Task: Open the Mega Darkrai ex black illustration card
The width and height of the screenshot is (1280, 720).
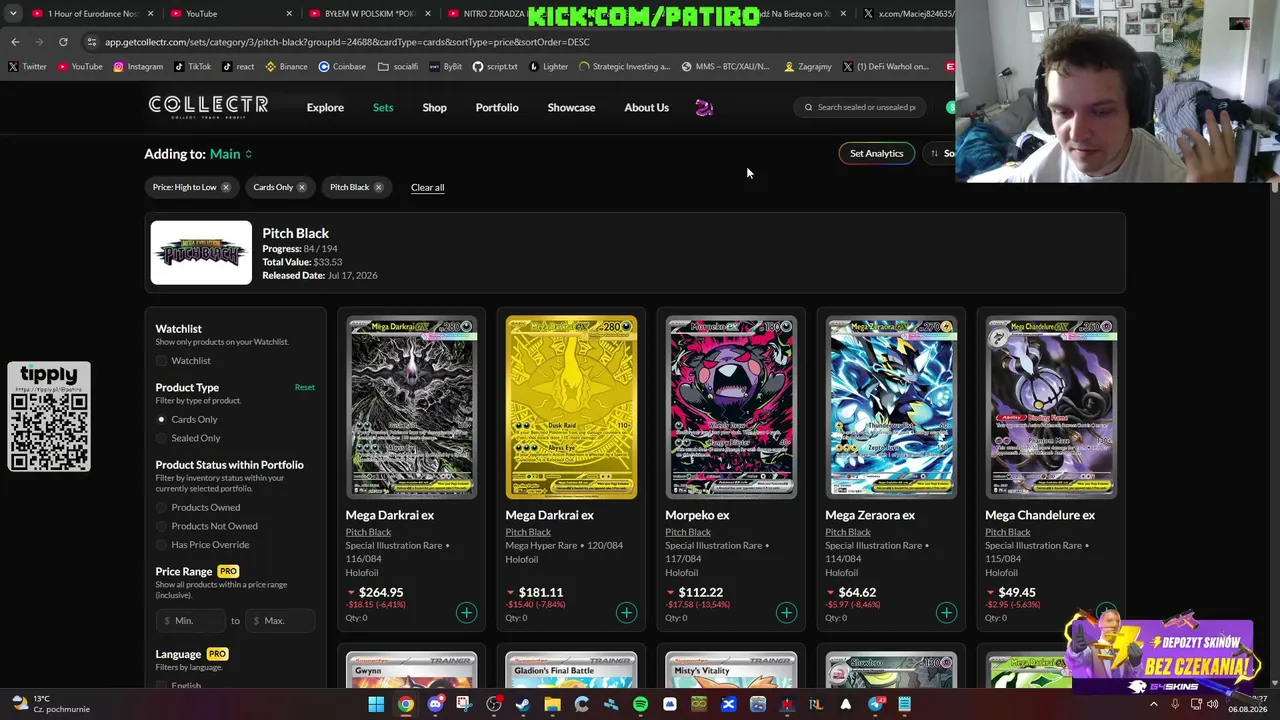Action: 411,407
